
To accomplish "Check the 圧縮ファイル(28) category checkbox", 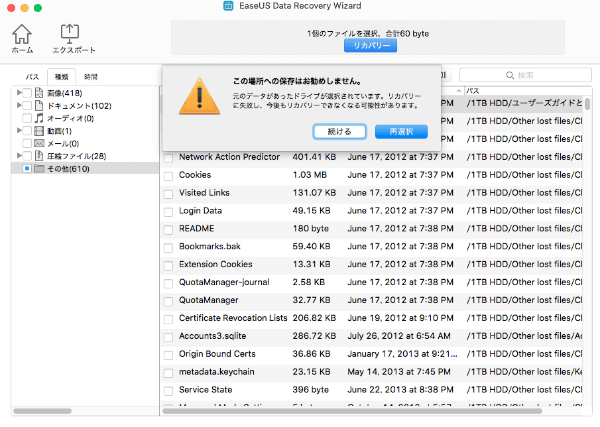I will click(x=27, y=156).
